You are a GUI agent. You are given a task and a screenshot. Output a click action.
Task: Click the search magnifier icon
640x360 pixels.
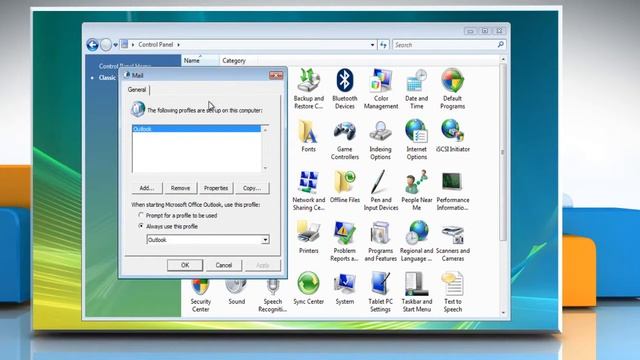[x=501, y=44]
